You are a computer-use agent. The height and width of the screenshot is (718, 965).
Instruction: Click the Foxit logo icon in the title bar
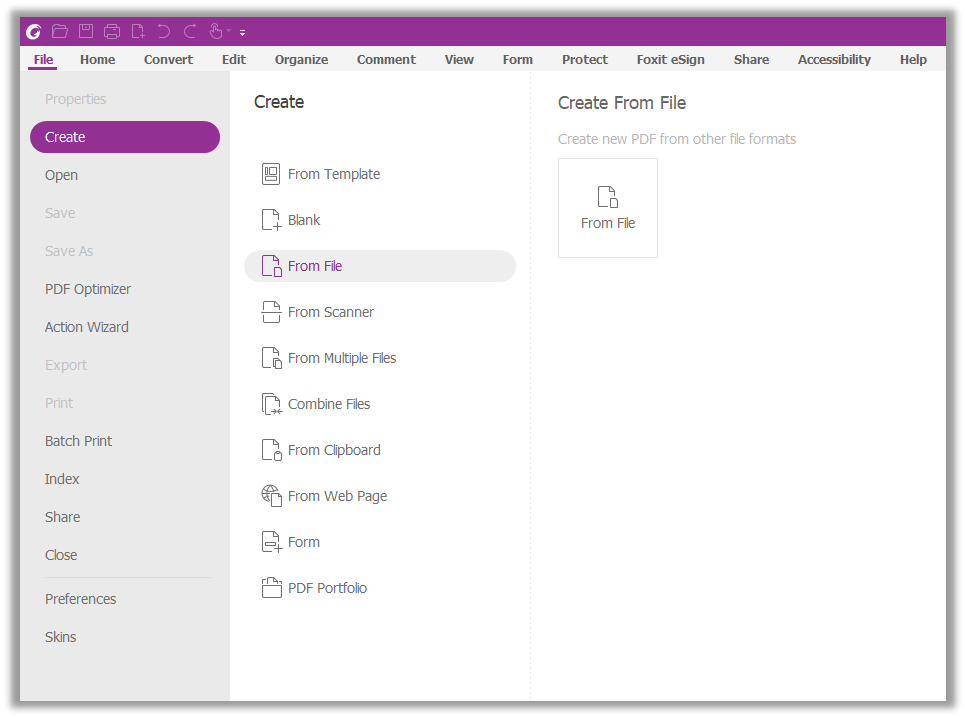click(34, 31)
